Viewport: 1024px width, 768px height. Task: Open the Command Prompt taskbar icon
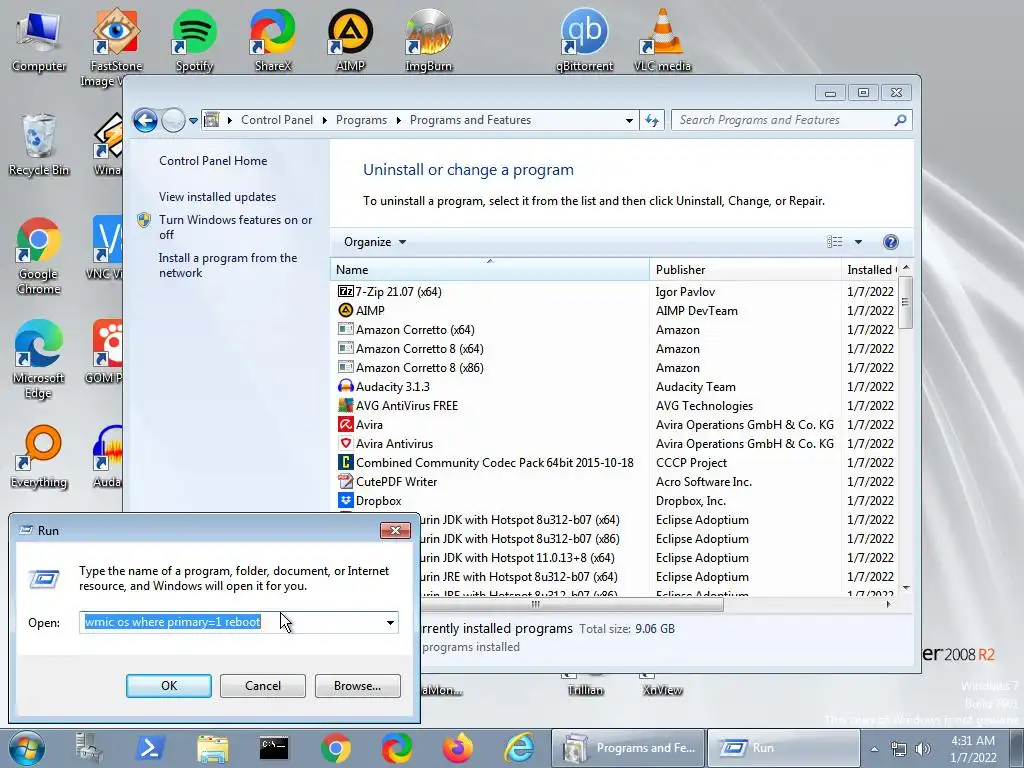pyautogui.click(x=274, y=748)
